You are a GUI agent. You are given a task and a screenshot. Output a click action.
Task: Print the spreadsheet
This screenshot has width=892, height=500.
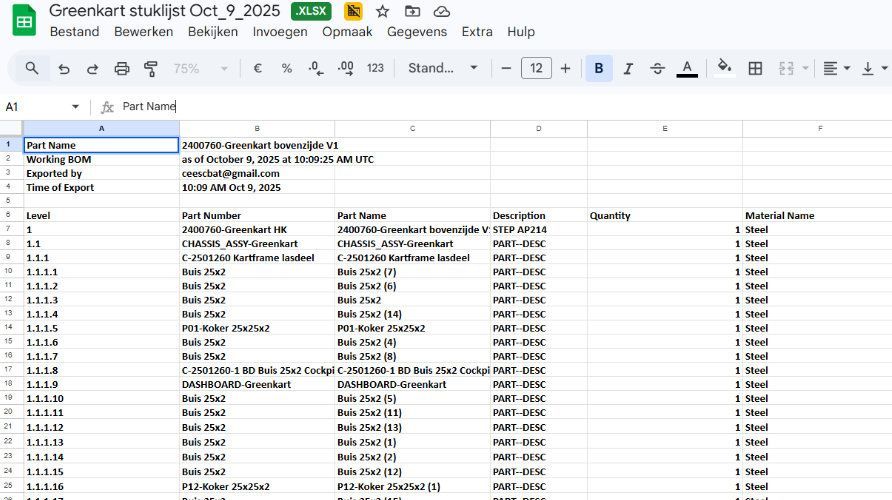pos(122,69)
